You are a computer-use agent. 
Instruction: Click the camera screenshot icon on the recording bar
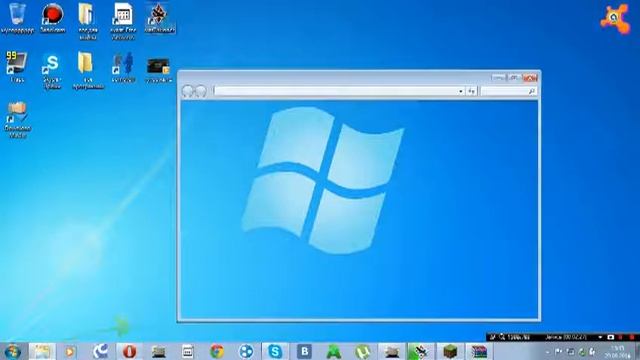611,337
